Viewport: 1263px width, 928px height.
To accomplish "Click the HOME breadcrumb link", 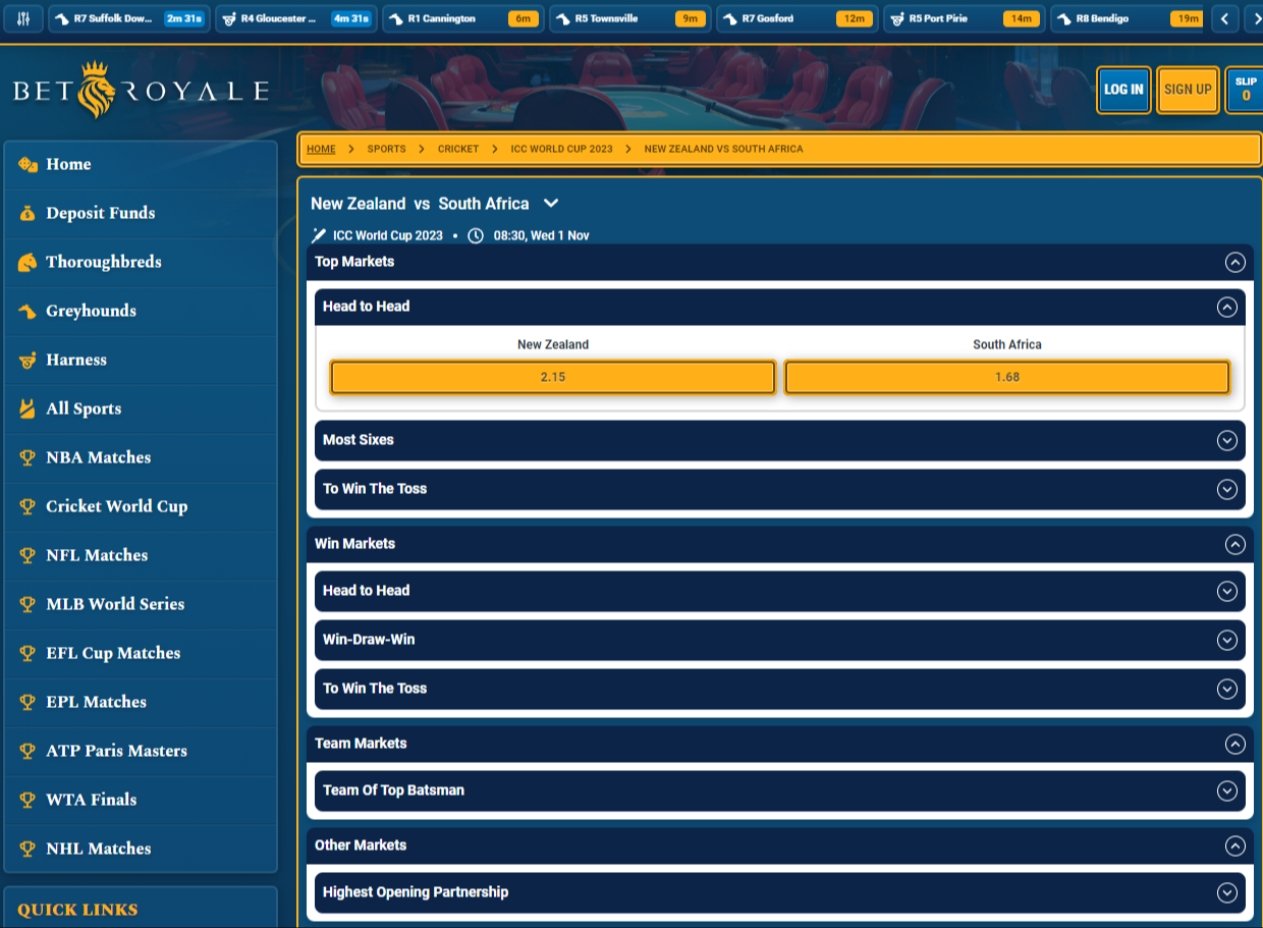I will click(321, 149).
